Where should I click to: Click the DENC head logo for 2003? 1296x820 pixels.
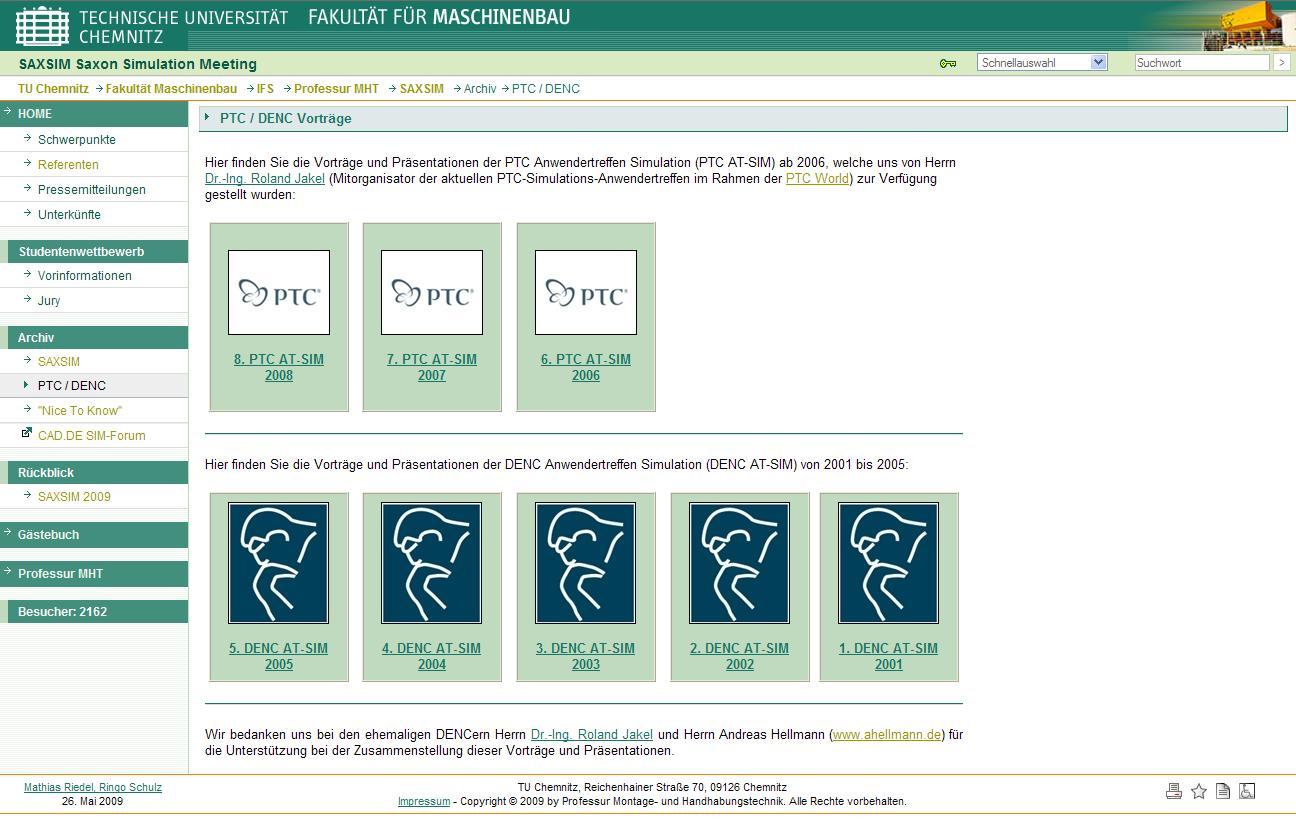[x=586, y=563]
